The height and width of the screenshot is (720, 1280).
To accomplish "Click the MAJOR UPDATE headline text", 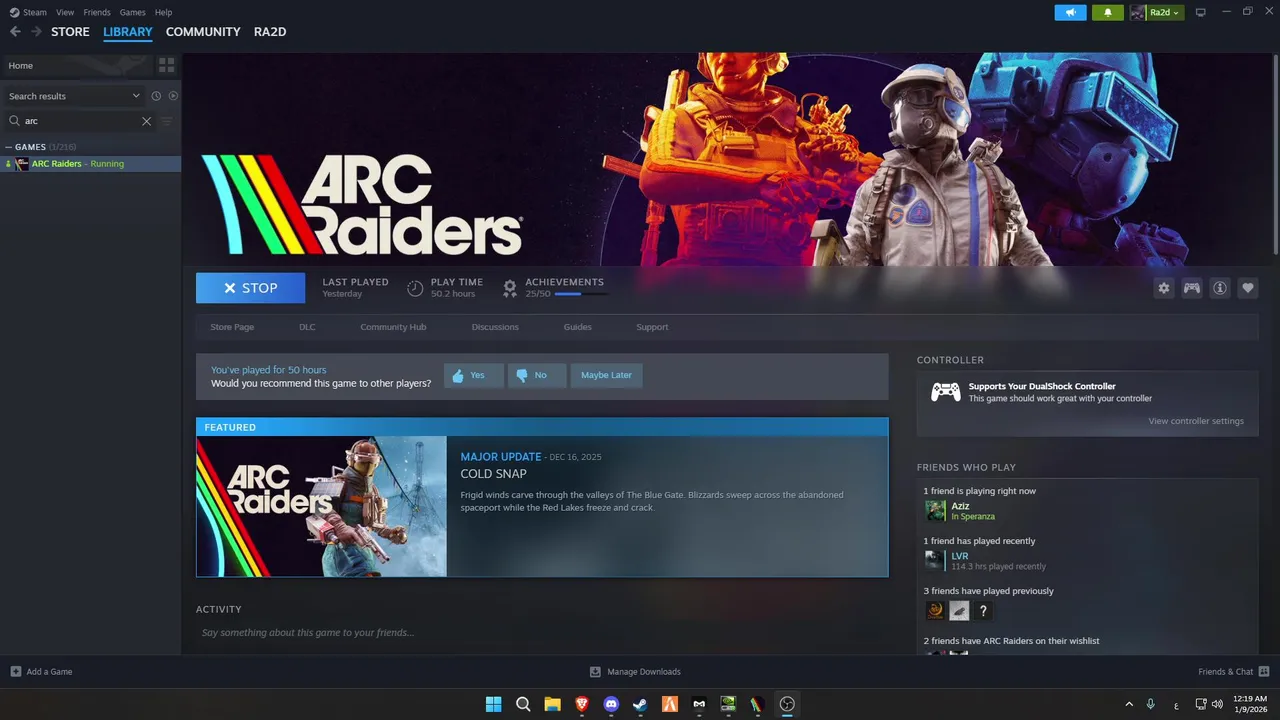I will [x=501, y=457].
